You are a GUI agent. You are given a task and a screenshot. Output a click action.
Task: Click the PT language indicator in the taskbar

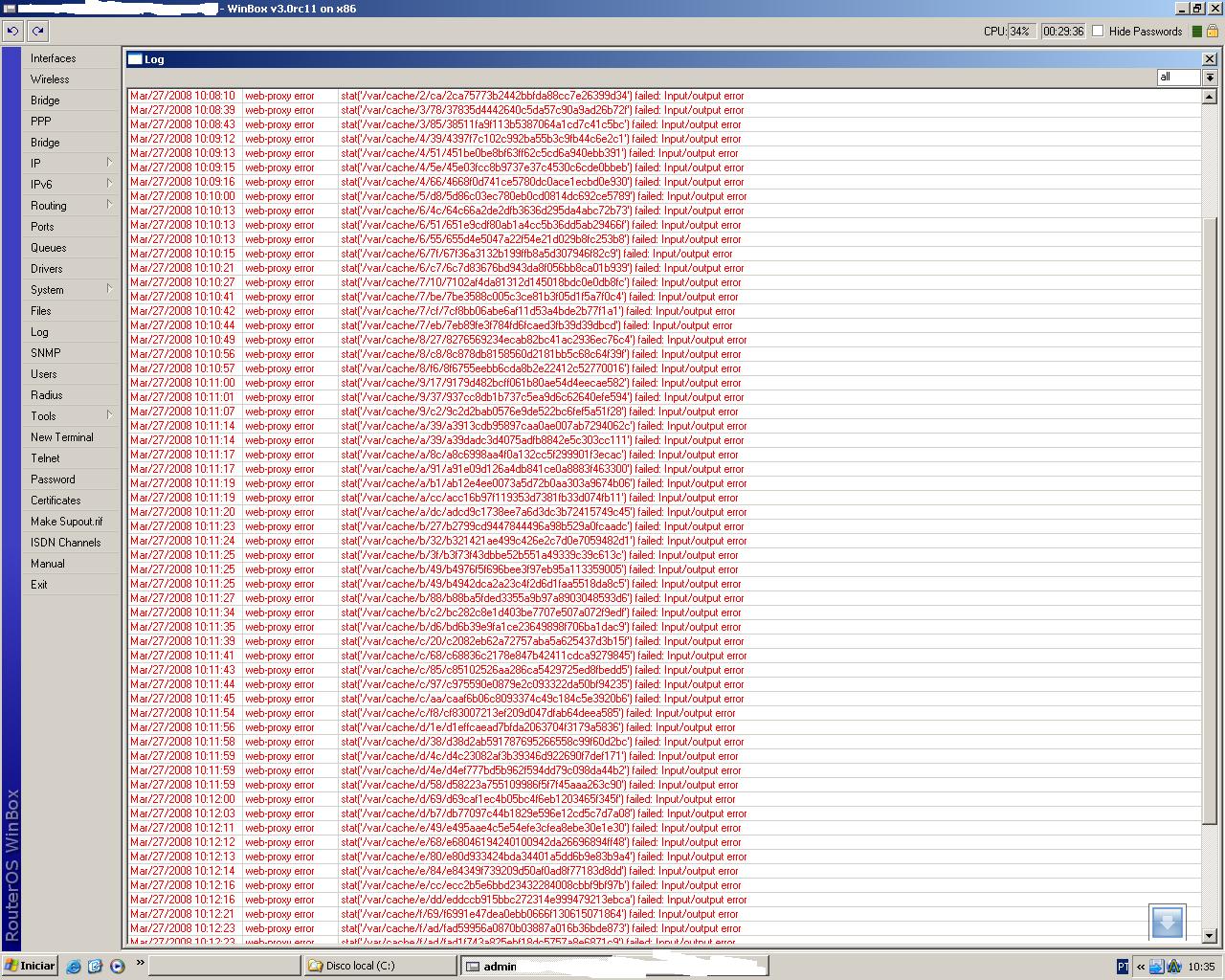1123,967
